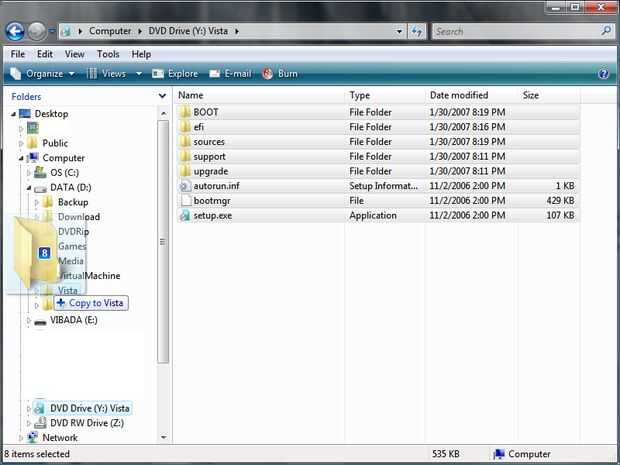Open address bar history dropdown arrow

pyautogui.click(x=399, y=31)
